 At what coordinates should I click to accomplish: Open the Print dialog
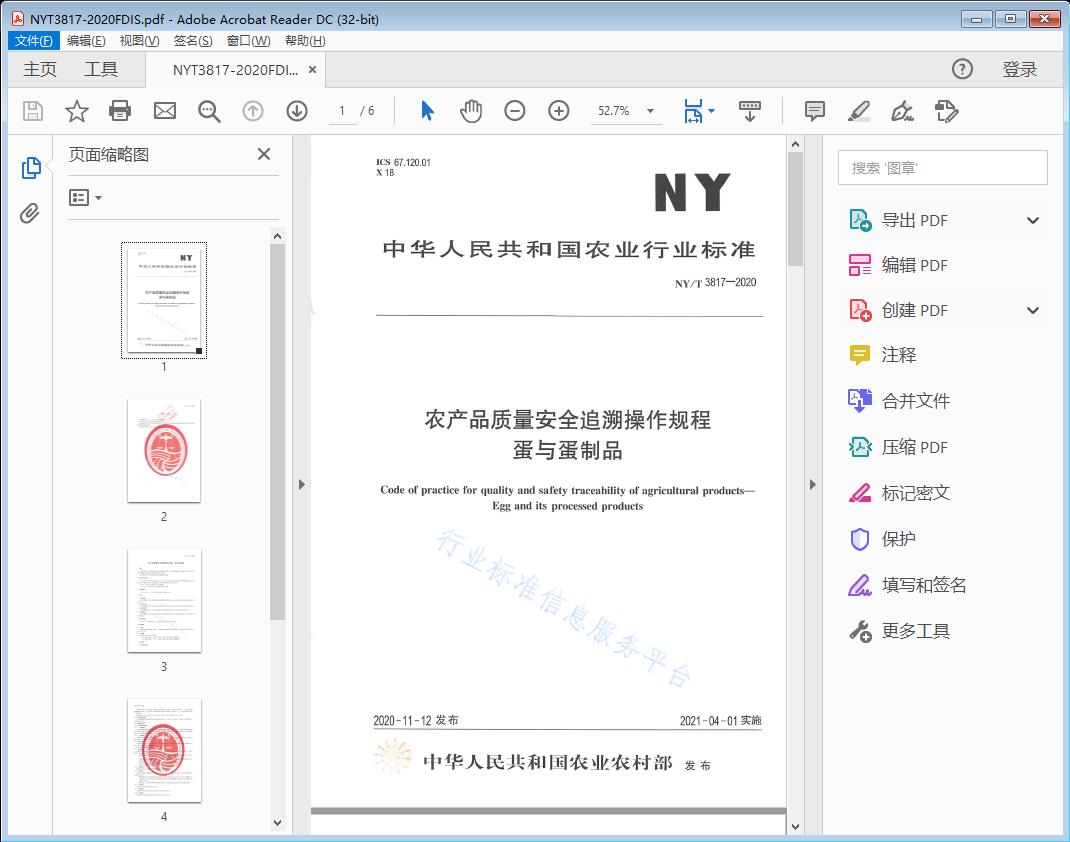click(x=120, y=111)
